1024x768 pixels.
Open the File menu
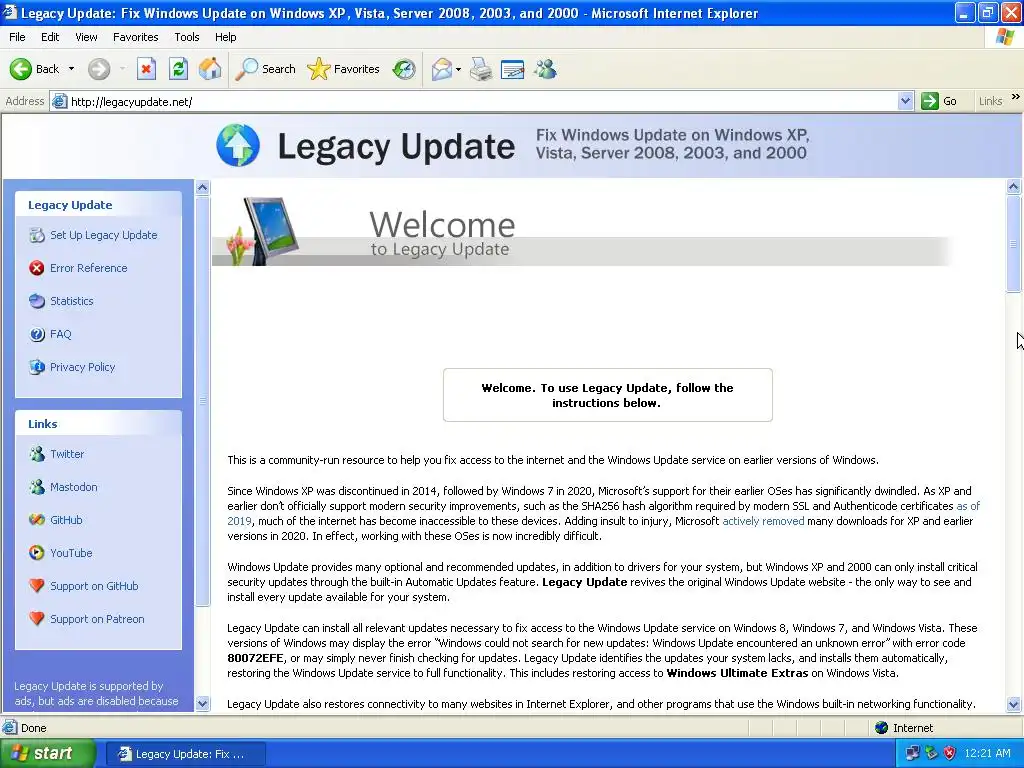18,37
